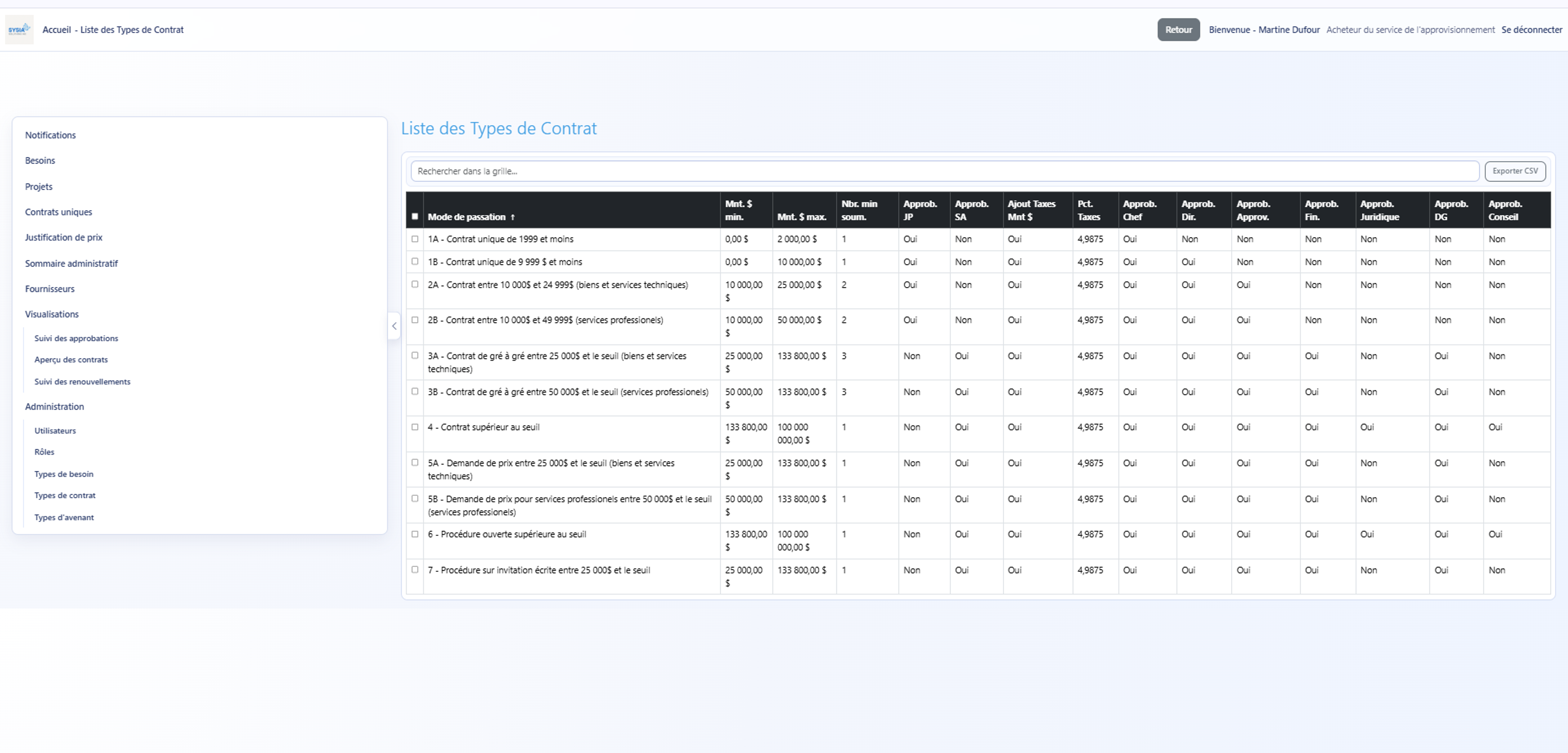Expand the Administration section

click(54, 407)
